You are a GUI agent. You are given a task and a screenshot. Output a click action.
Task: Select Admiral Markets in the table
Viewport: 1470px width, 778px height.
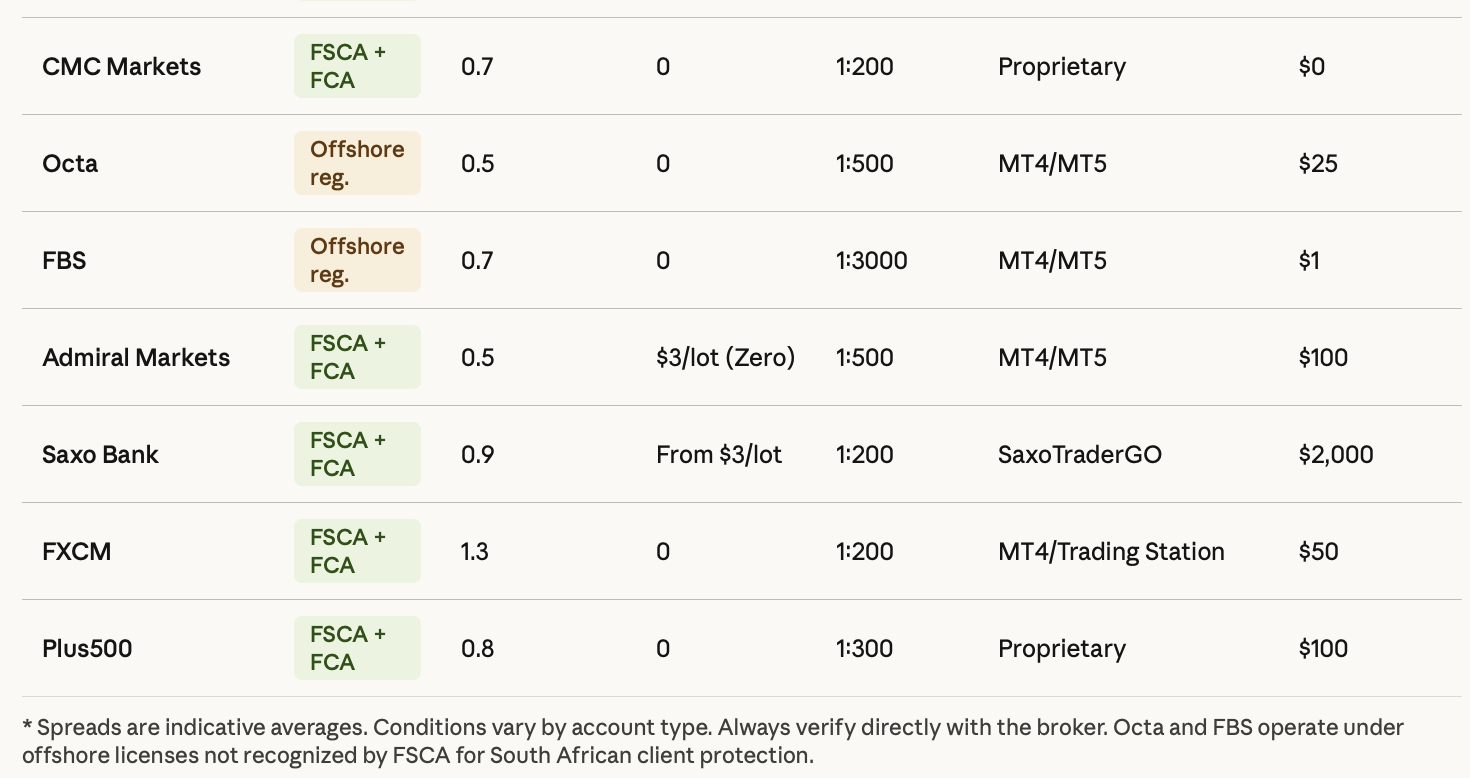tap(136, 358)
